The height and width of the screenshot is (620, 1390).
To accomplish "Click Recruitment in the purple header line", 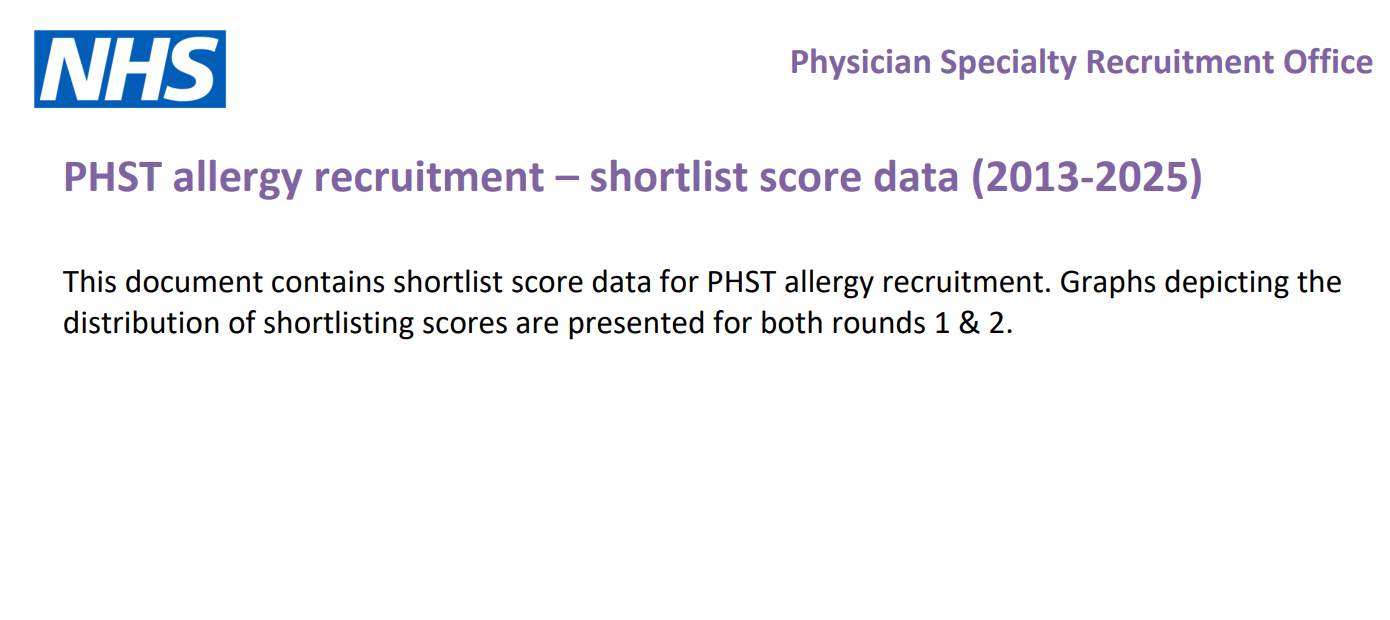I will (x=1180, y=62).
